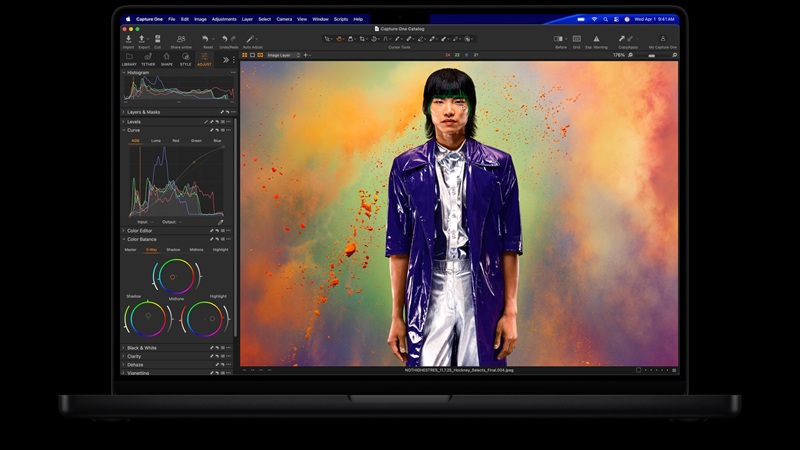
Task: Pick the curve eyedropper icon
Action: [220, 221]
